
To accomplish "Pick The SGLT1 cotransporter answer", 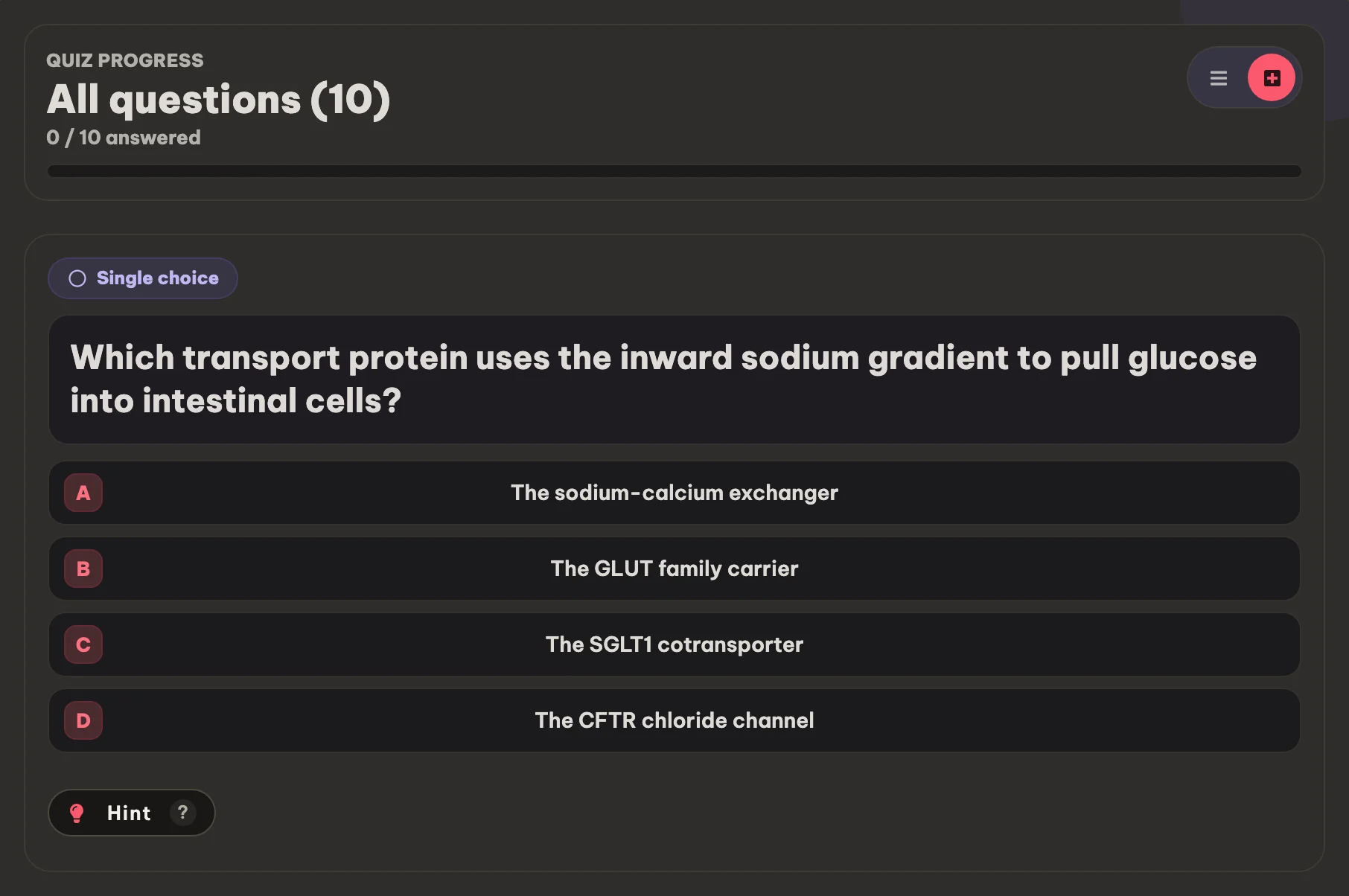I will (674, 644).
